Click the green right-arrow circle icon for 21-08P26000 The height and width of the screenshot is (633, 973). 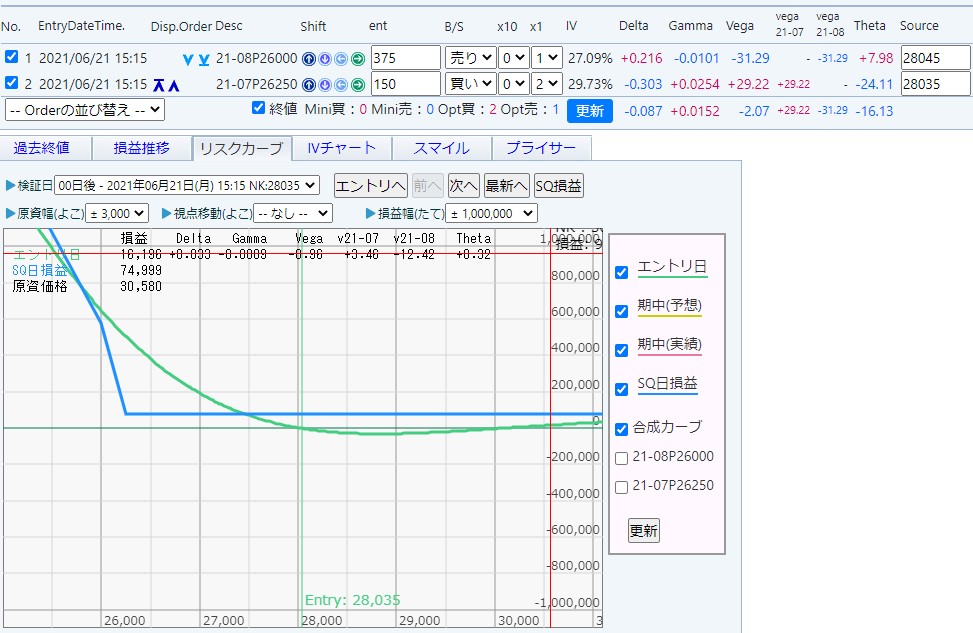pos(358,59)
